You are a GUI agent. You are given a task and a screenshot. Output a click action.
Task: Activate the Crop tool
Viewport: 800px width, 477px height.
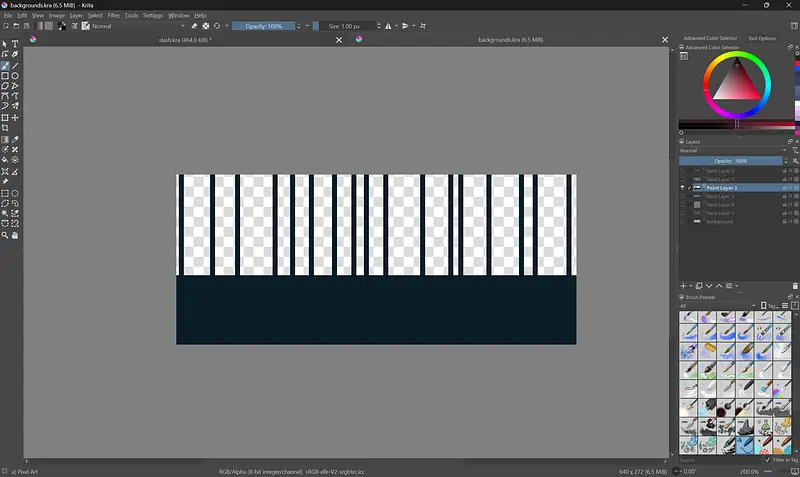[x=5, y=128]
